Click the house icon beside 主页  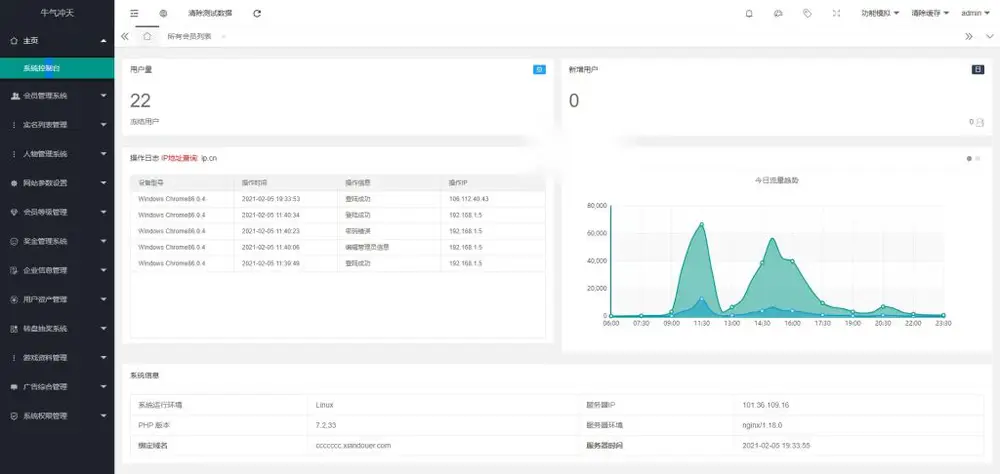pos(15,41)
